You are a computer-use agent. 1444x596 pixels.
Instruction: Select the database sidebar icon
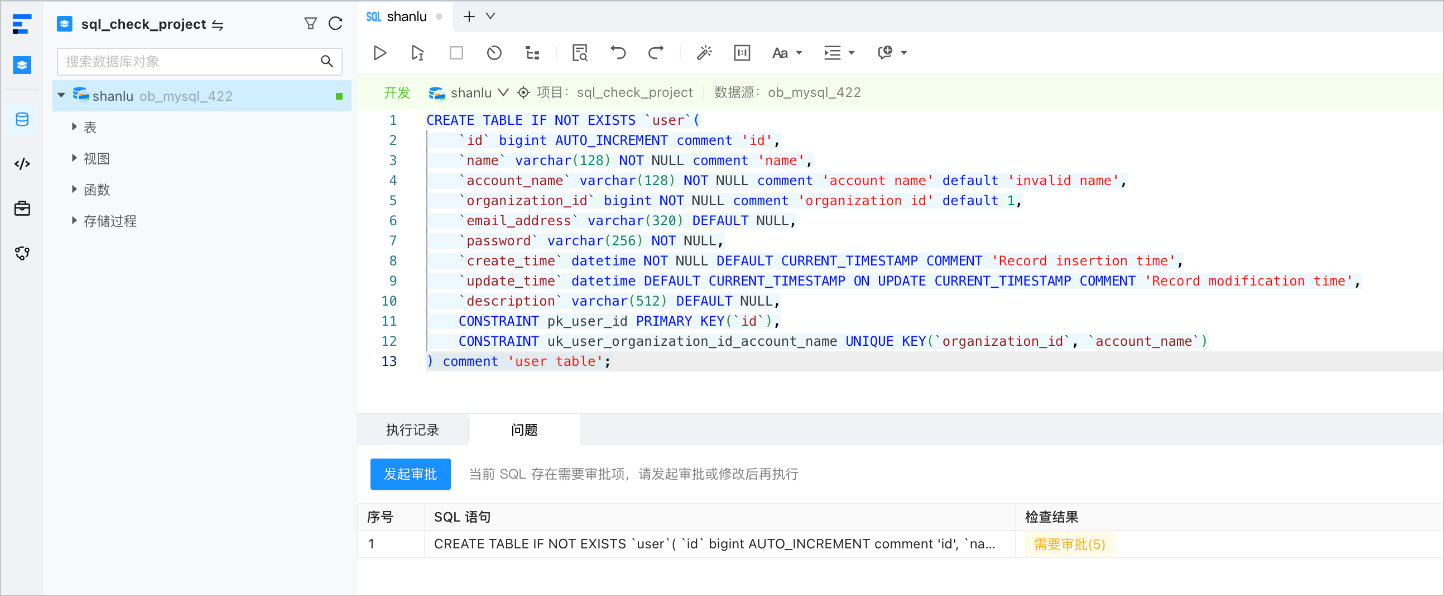22,120
